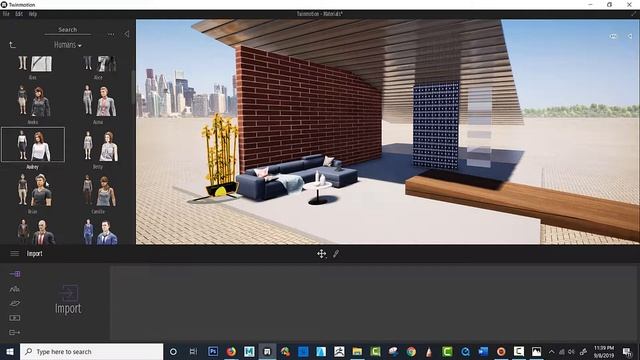
Task: Select the Audrey human character thumbnail
Action: tap(33, 144)
